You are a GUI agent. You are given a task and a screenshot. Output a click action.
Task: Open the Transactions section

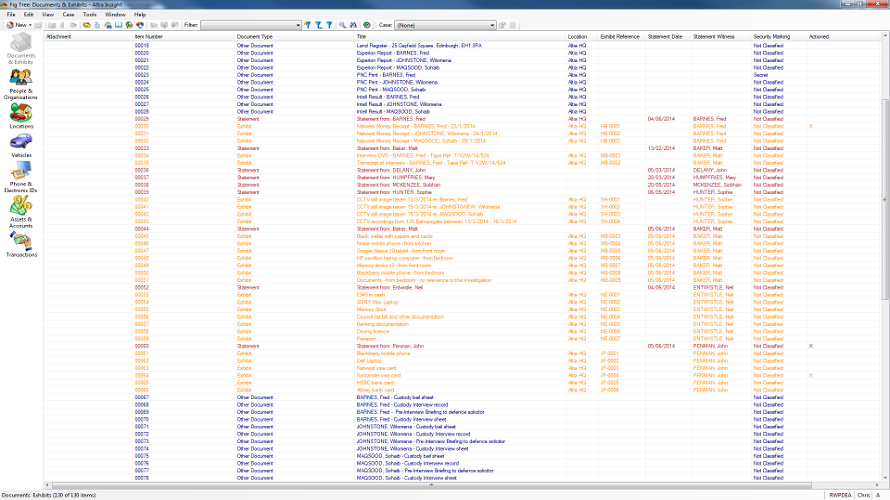click(x=21, y=245)
